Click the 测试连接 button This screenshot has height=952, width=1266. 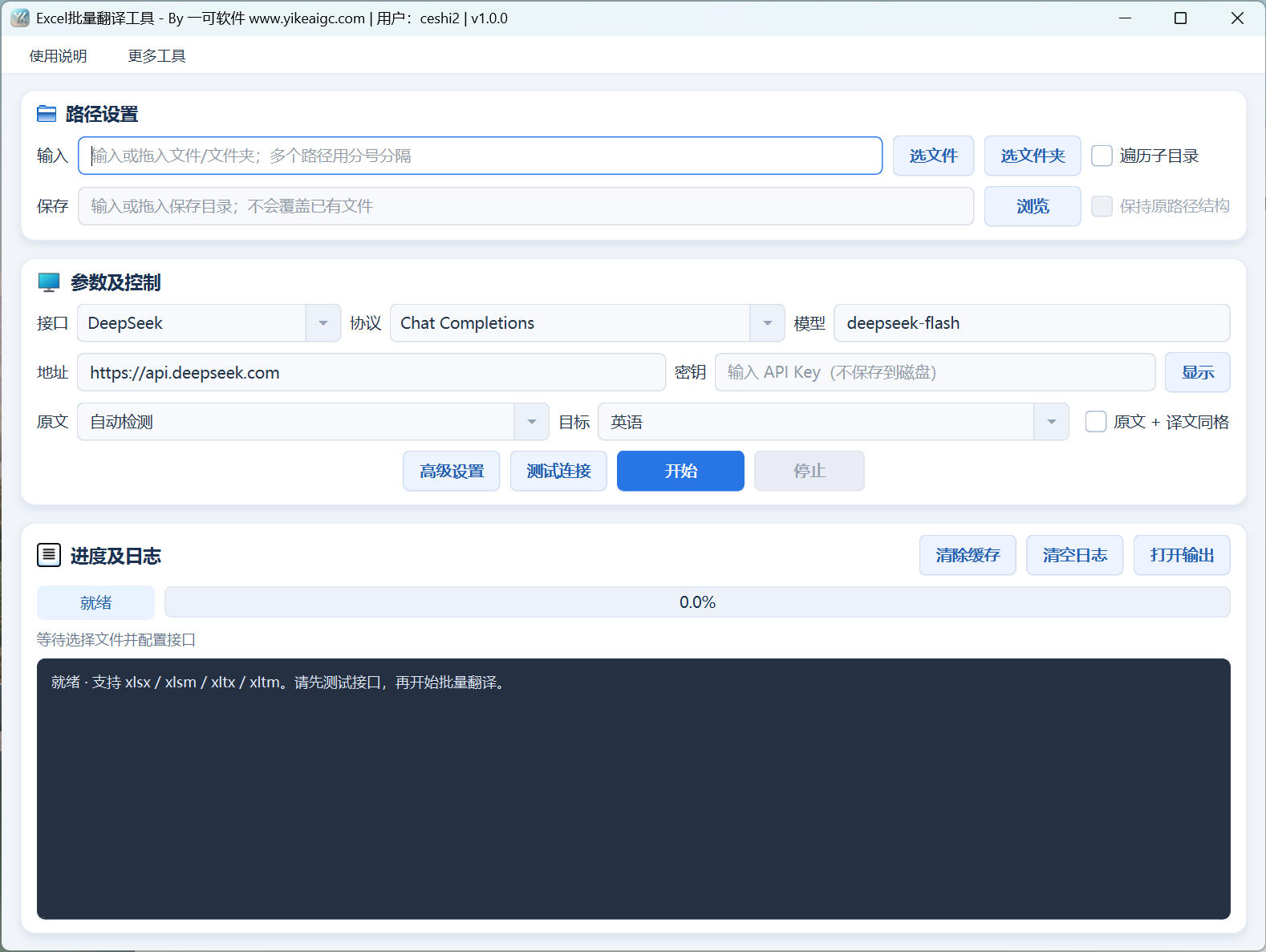coord(558,471)
